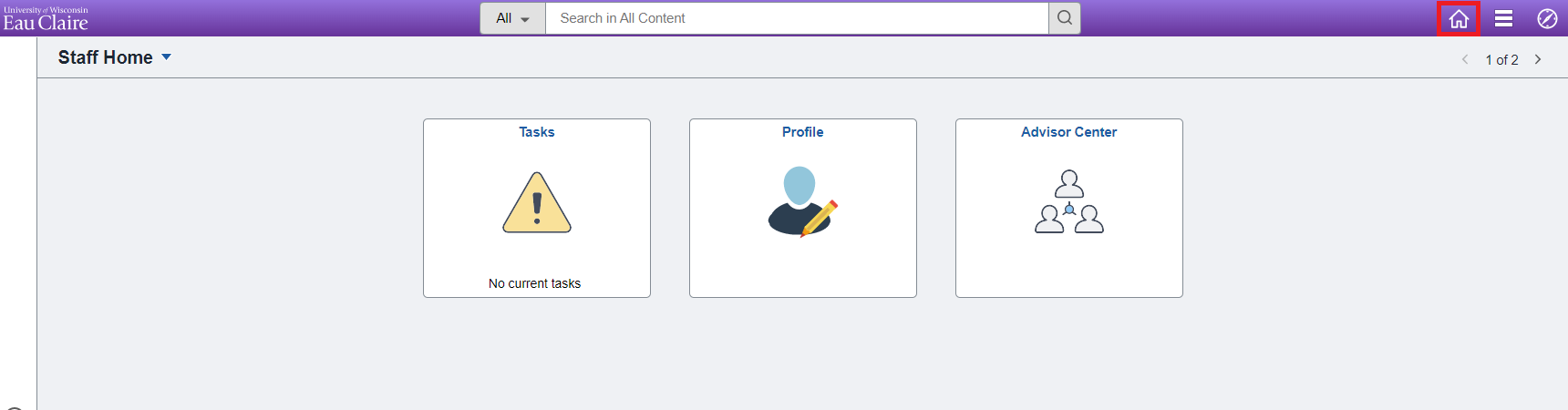The height and width of the screenshot is (410, 1568).
Task: Open the Tasks tile title
Action: click(x=537, y=132)
